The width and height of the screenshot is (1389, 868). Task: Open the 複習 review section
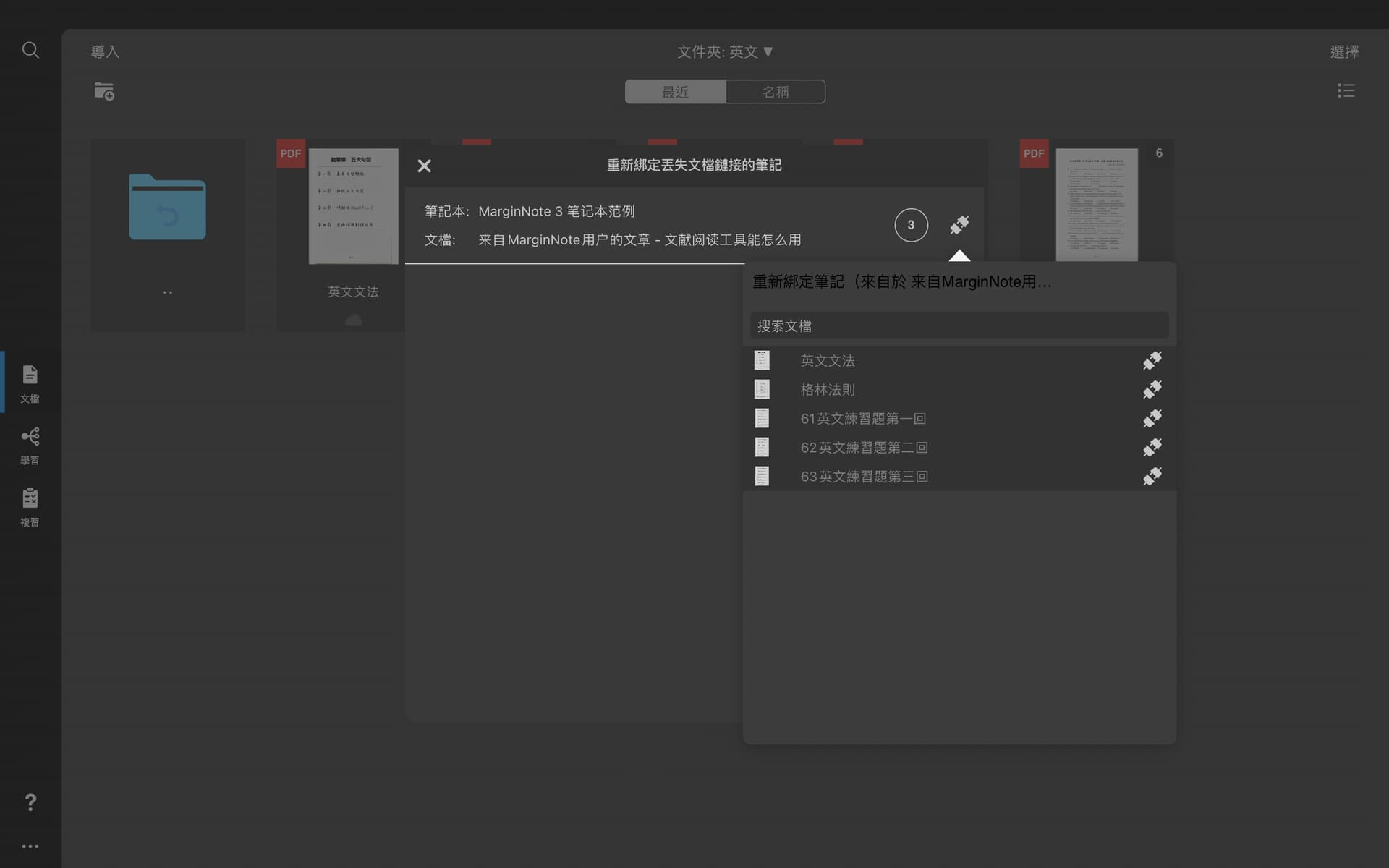tap(30, 507)
